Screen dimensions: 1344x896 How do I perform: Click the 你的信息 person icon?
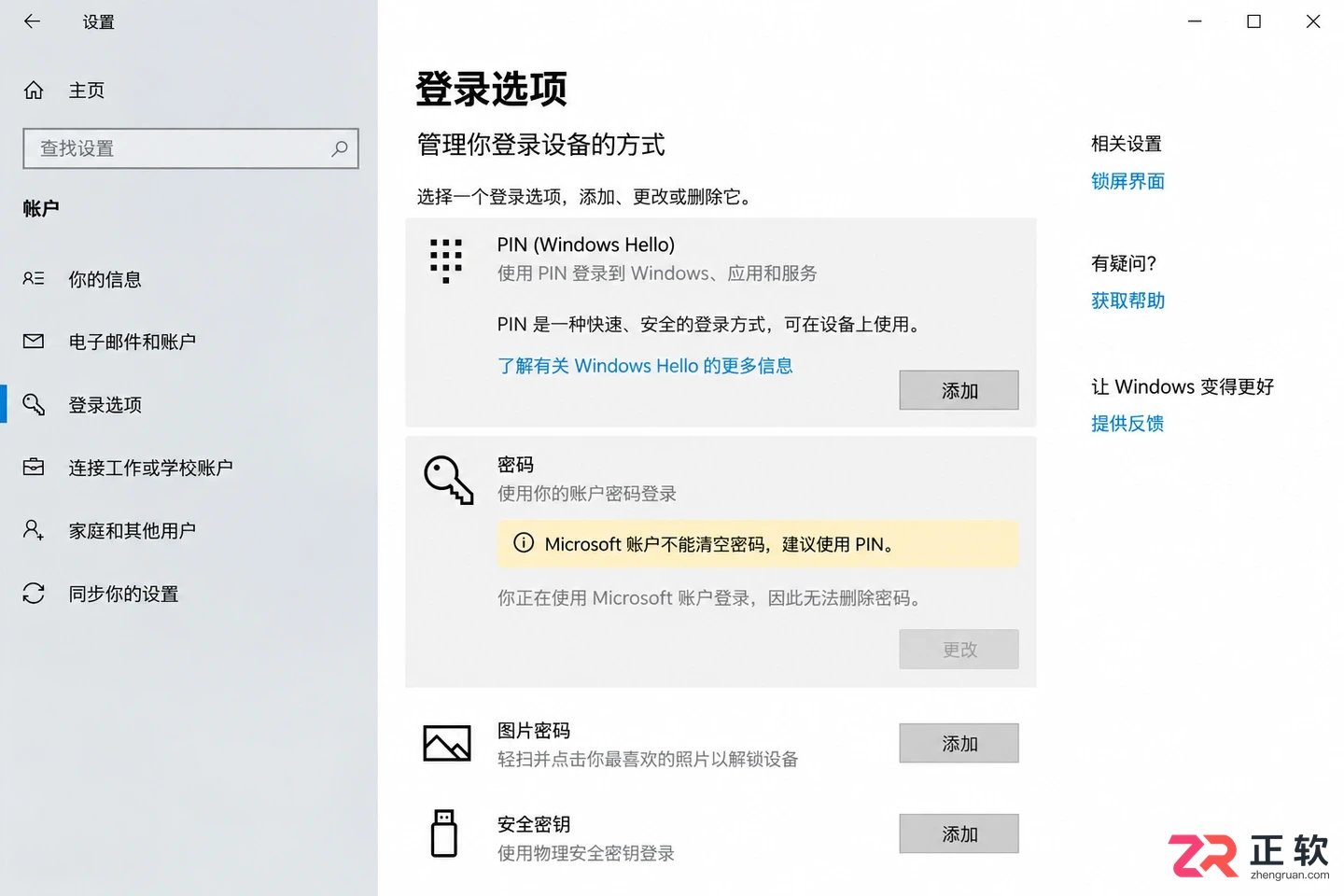34,278
